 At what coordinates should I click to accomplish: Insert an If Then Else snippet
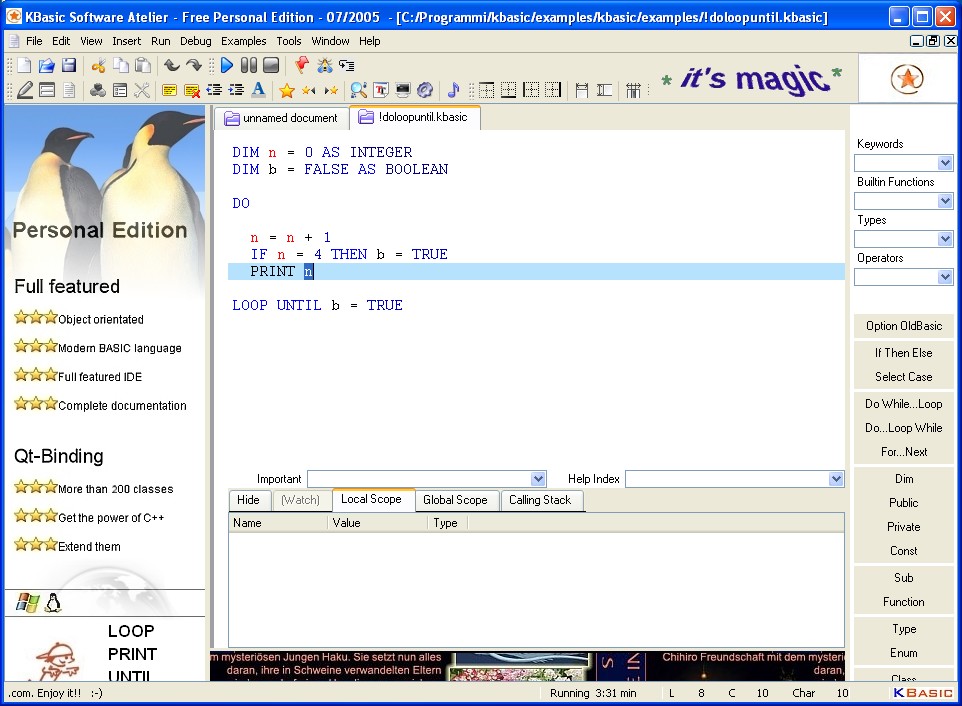pos(904,353)
